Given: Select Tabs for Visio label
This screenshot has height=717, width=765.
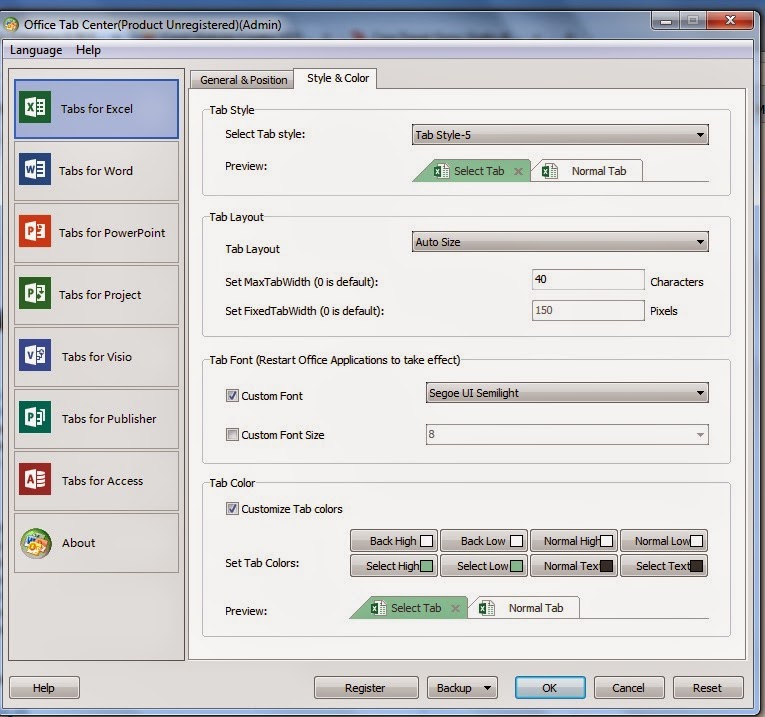Looking at the screenshot, I should 97,357.
